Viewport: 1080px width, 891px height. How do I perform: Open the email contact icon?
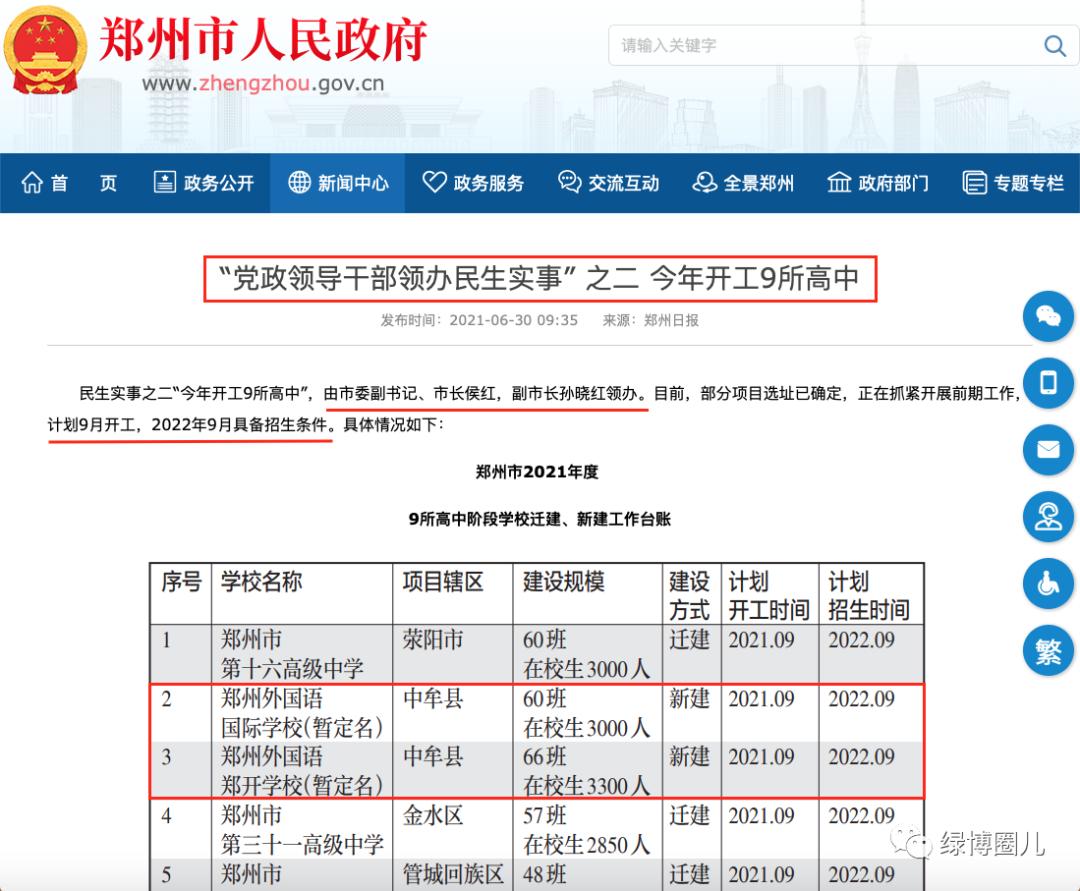click(x=1047, y=450)
